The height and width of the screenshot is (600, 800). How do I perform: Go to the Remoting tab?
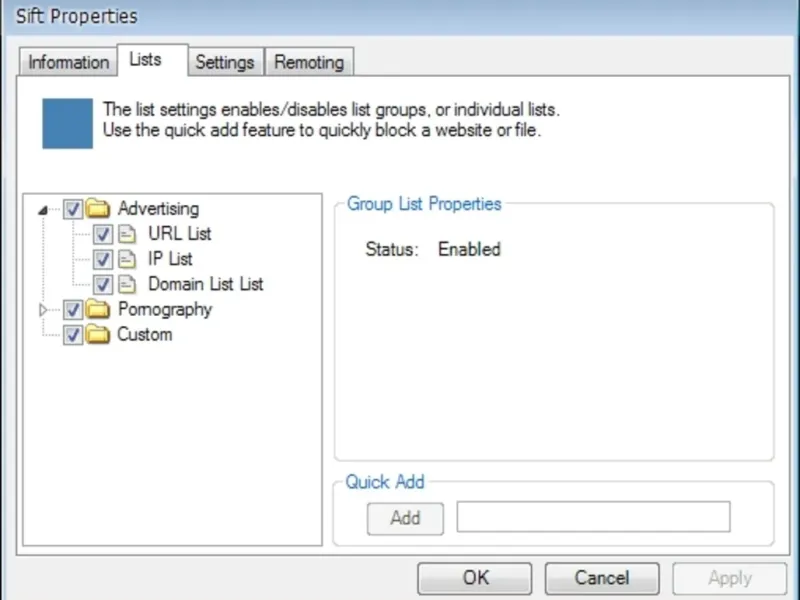click(x=309, y=62)
